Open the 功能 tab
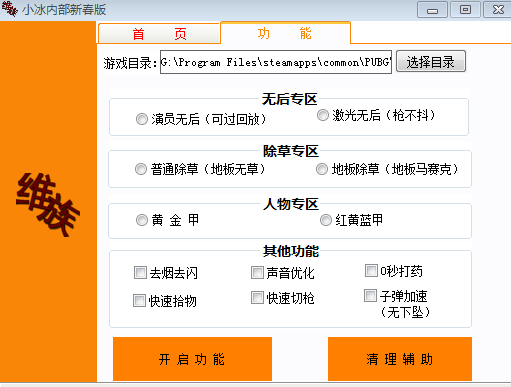This screenshot has height=387, width=511. click(x=285, y=33)
